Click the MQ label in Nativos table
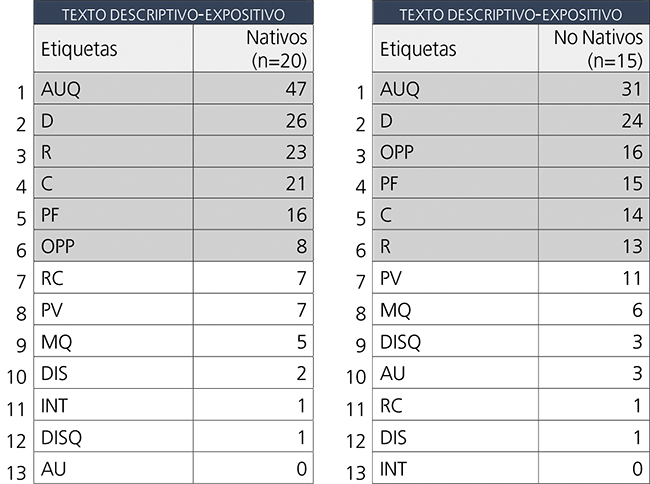This screenshot has width=650, height=484. click(x=56, y=342)
